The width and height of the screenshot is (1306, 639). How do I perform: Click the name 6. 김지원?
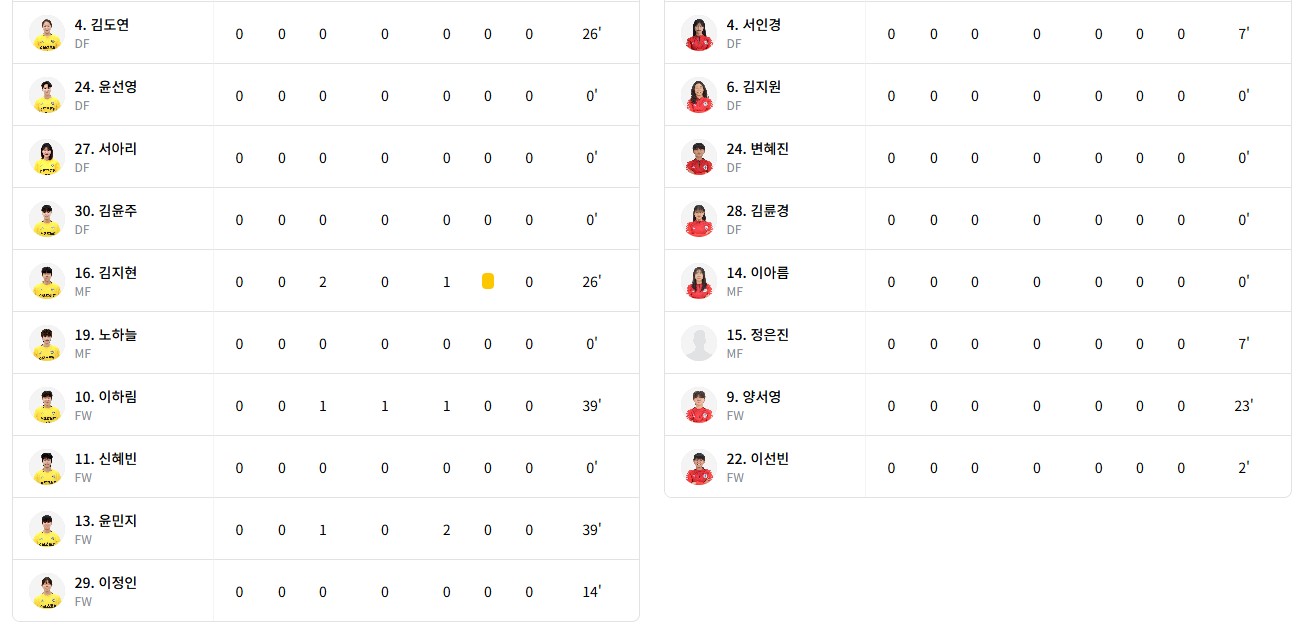coord(753,87)
